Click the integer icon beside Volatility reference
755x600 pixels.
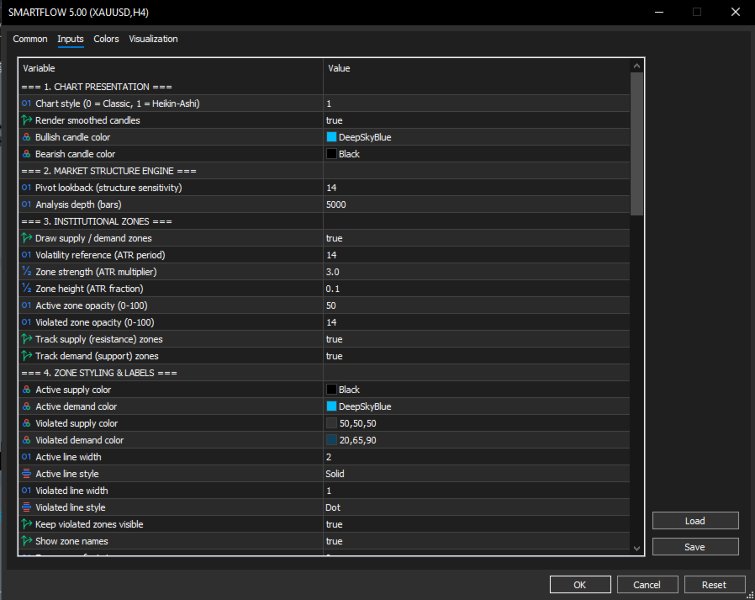(x=26, y=255)
